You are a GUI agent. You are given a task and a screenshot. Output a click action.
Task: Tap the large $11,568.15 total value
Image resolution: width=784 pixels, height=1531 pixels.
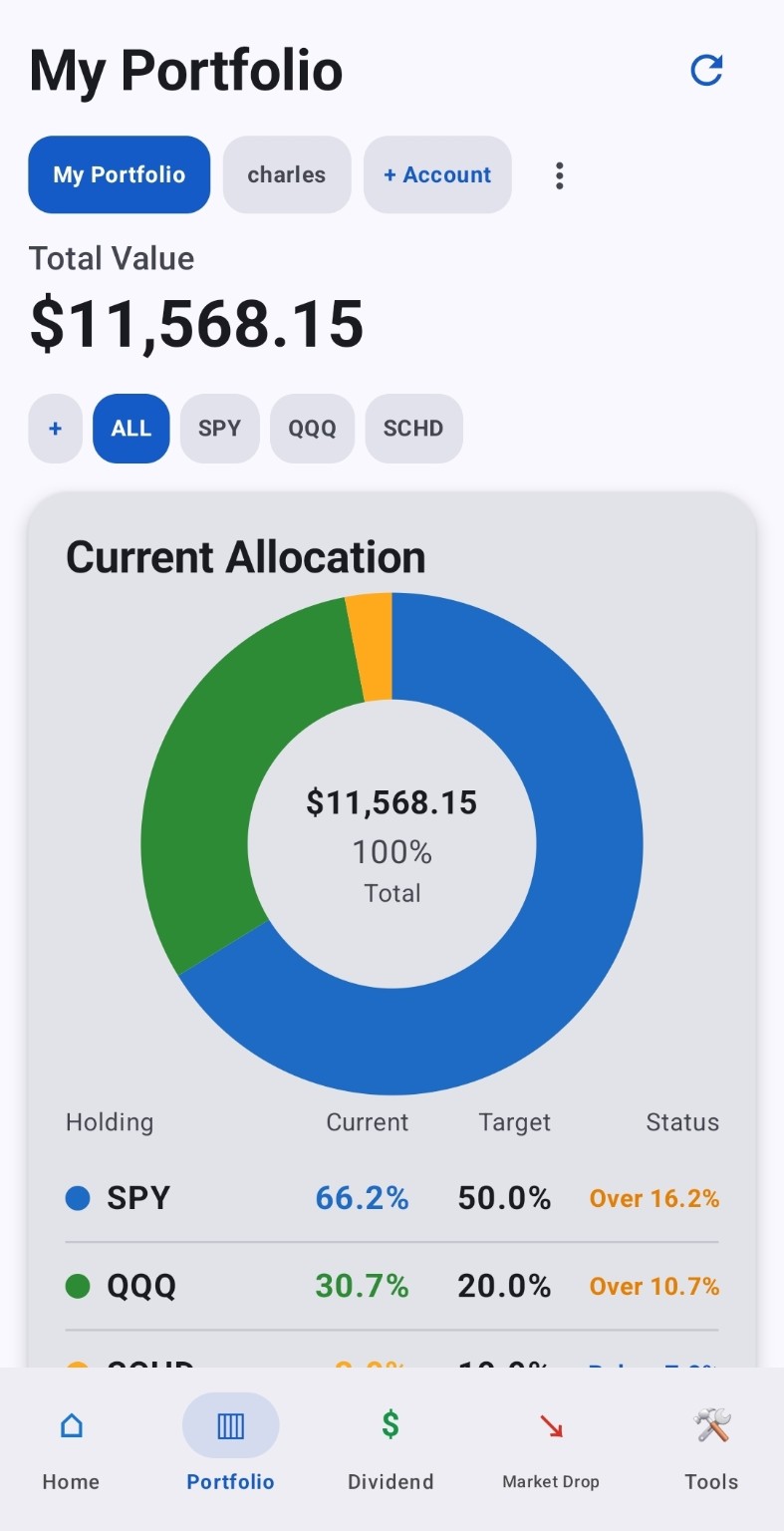click(197, 324)
